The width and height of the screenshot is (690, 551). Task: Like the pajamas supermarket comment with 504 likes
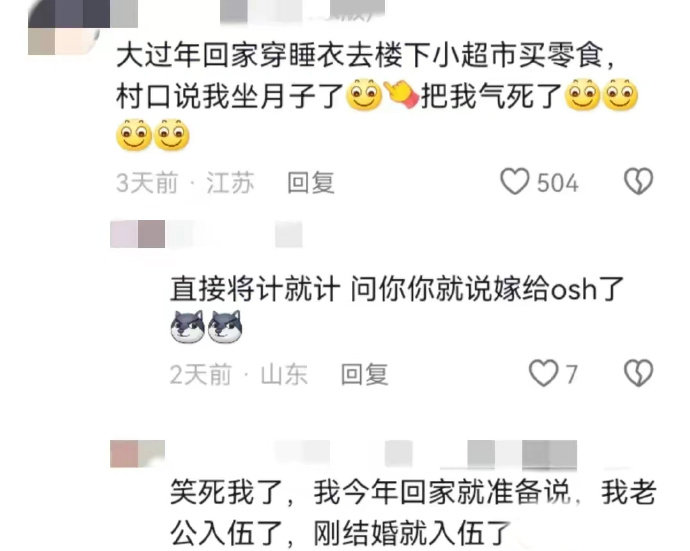click(x=514, y=181)
